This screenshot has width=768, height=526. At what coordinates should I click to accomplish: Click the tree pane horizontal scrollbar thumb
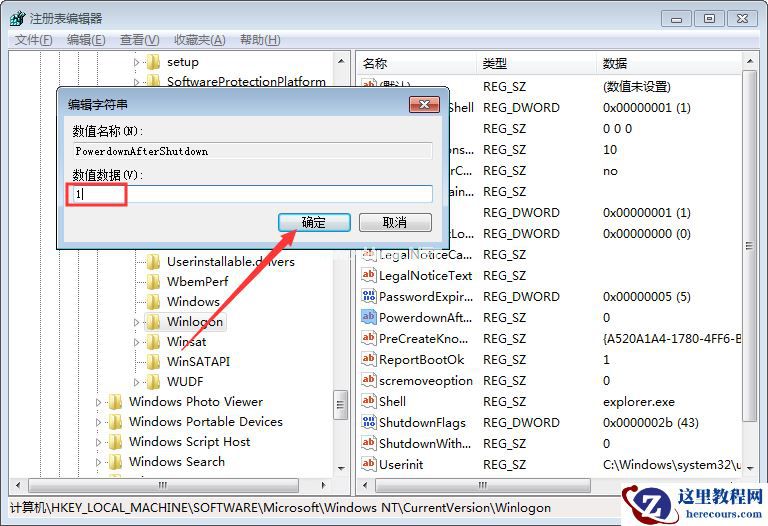pyautogui.click(x=163, y=485)
